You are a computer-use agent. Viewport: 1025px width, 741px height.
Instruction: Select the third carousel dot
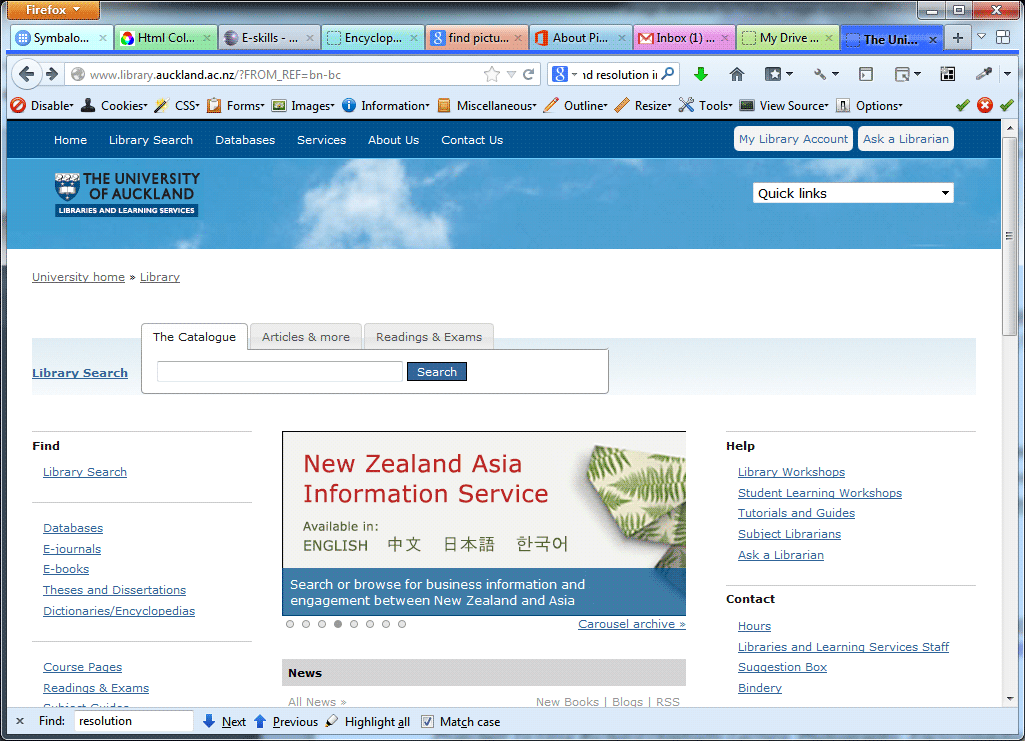point(322,624)
